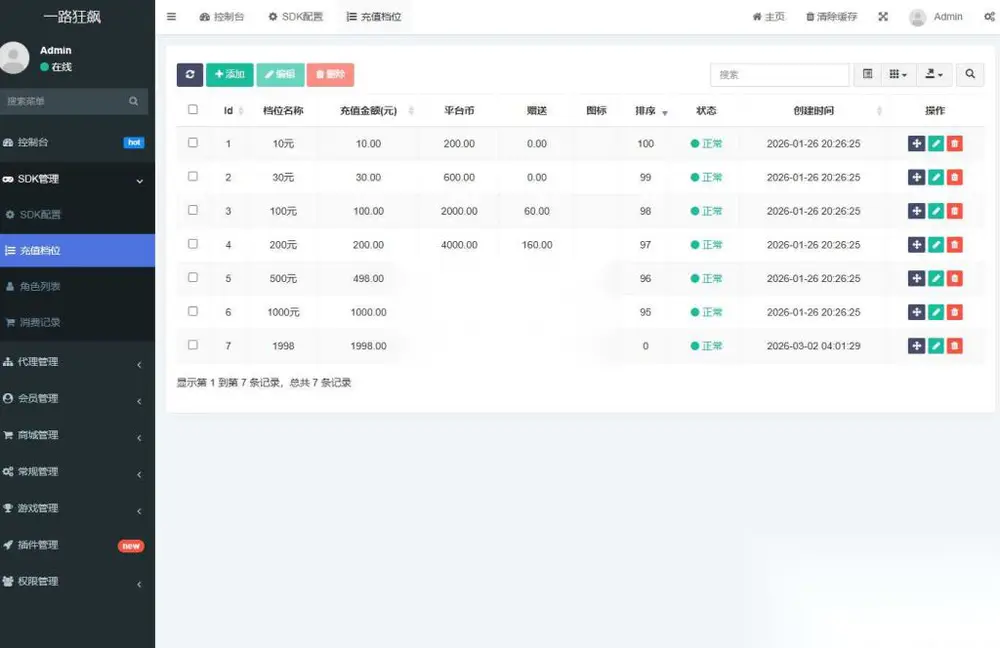Open the export data dropdown
Viewport: 1000px width, 648px height.
pos(934,74)
